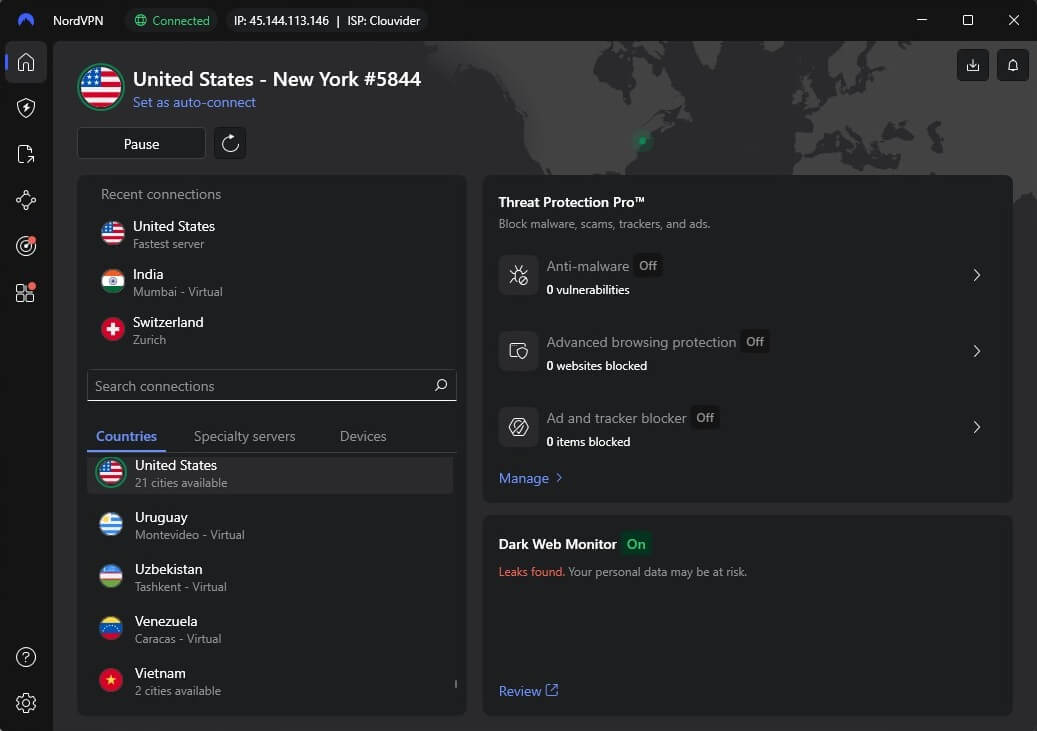Open Meshnet from the left sidebar
Viewport: 1037px width, 731px height.
tap(25, 153)
